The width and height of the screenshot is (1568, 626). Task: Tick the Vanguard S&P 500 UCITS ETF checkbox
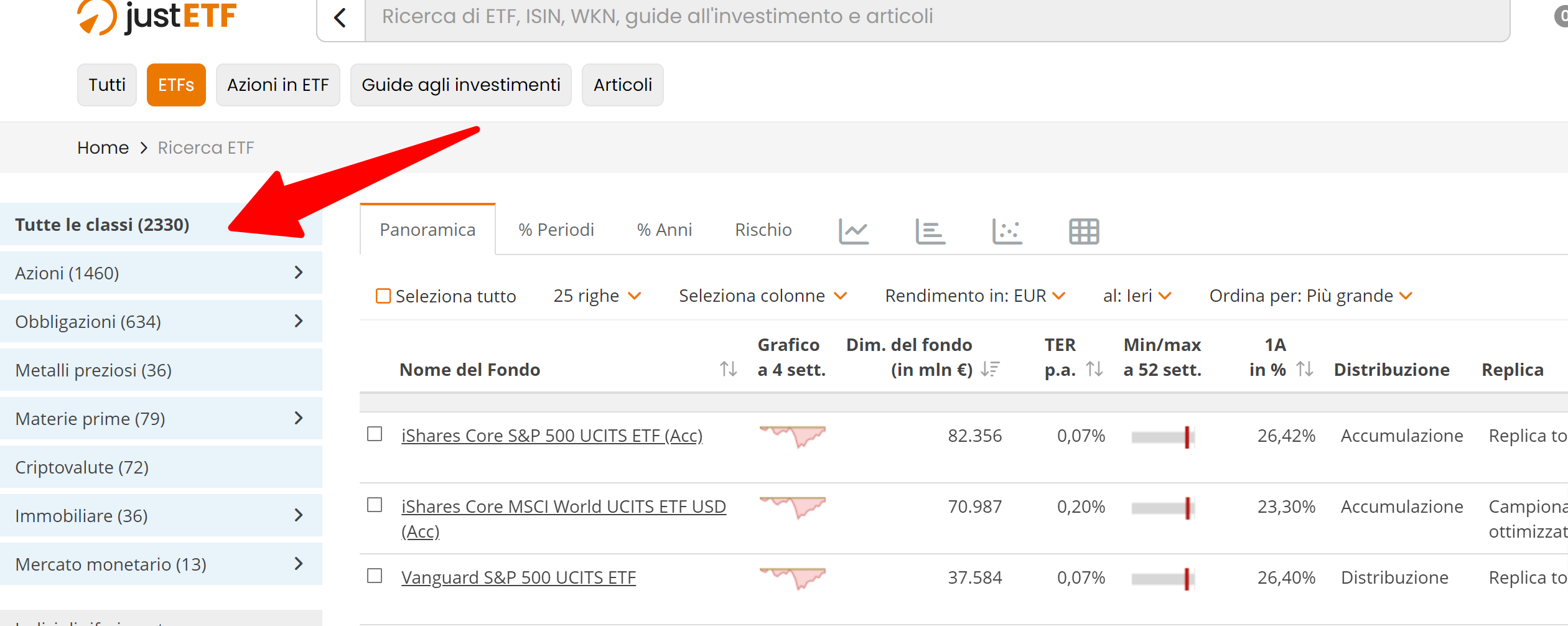click(375, 576)
